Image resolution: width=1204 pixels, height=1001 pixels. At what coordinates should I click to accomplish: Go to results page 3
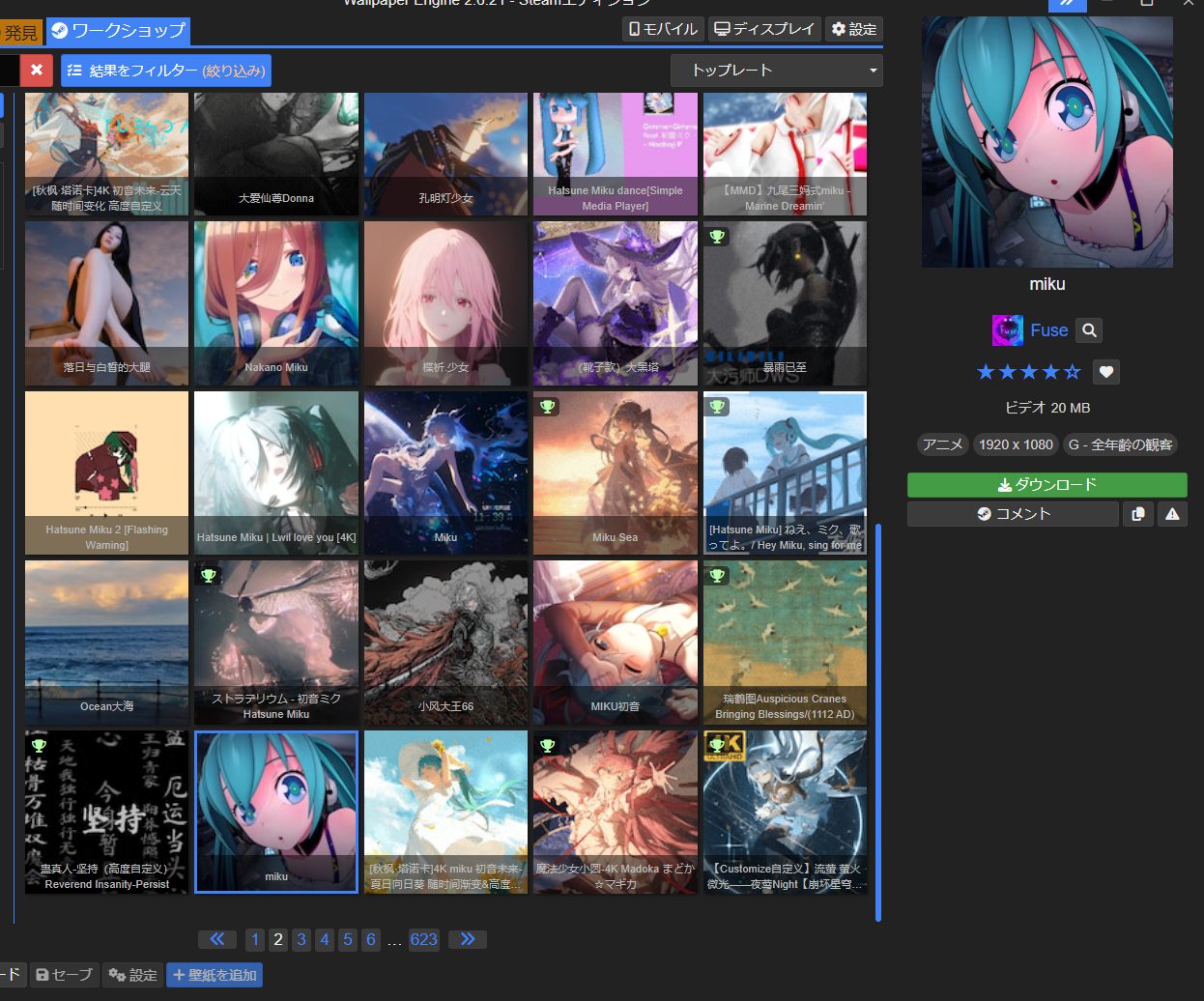[301, 939]
